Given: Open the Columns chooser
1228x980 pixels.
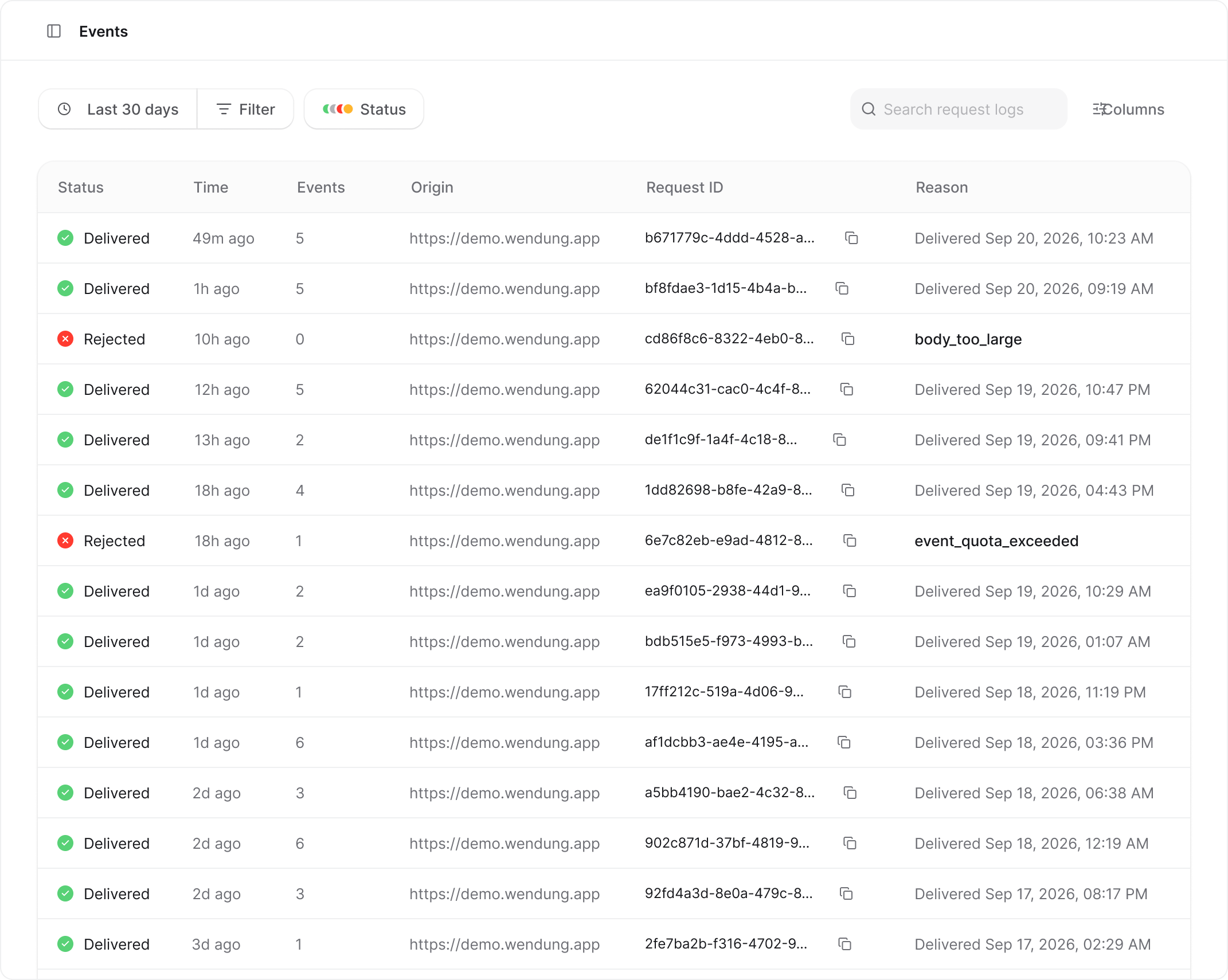Looking at the screenshot, I should coord(1128,109).
